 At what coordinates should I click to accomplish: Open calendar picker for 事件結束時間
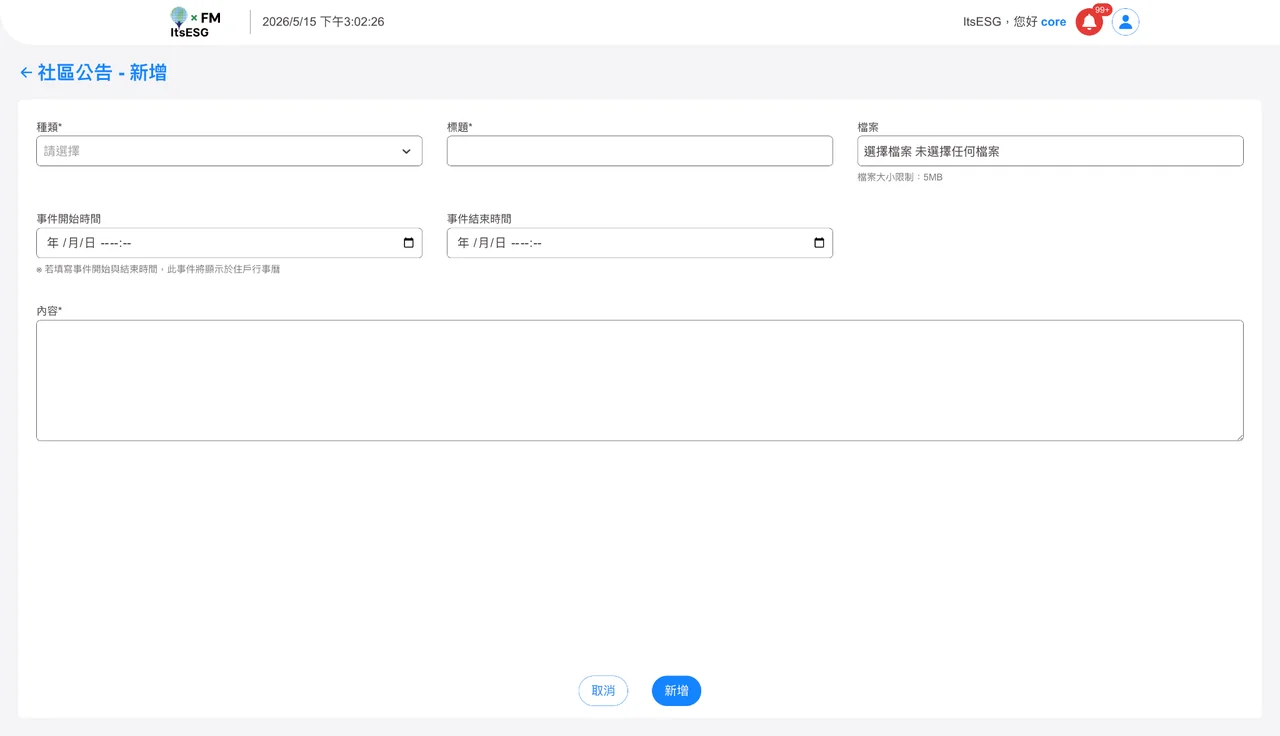pos(819,243)
